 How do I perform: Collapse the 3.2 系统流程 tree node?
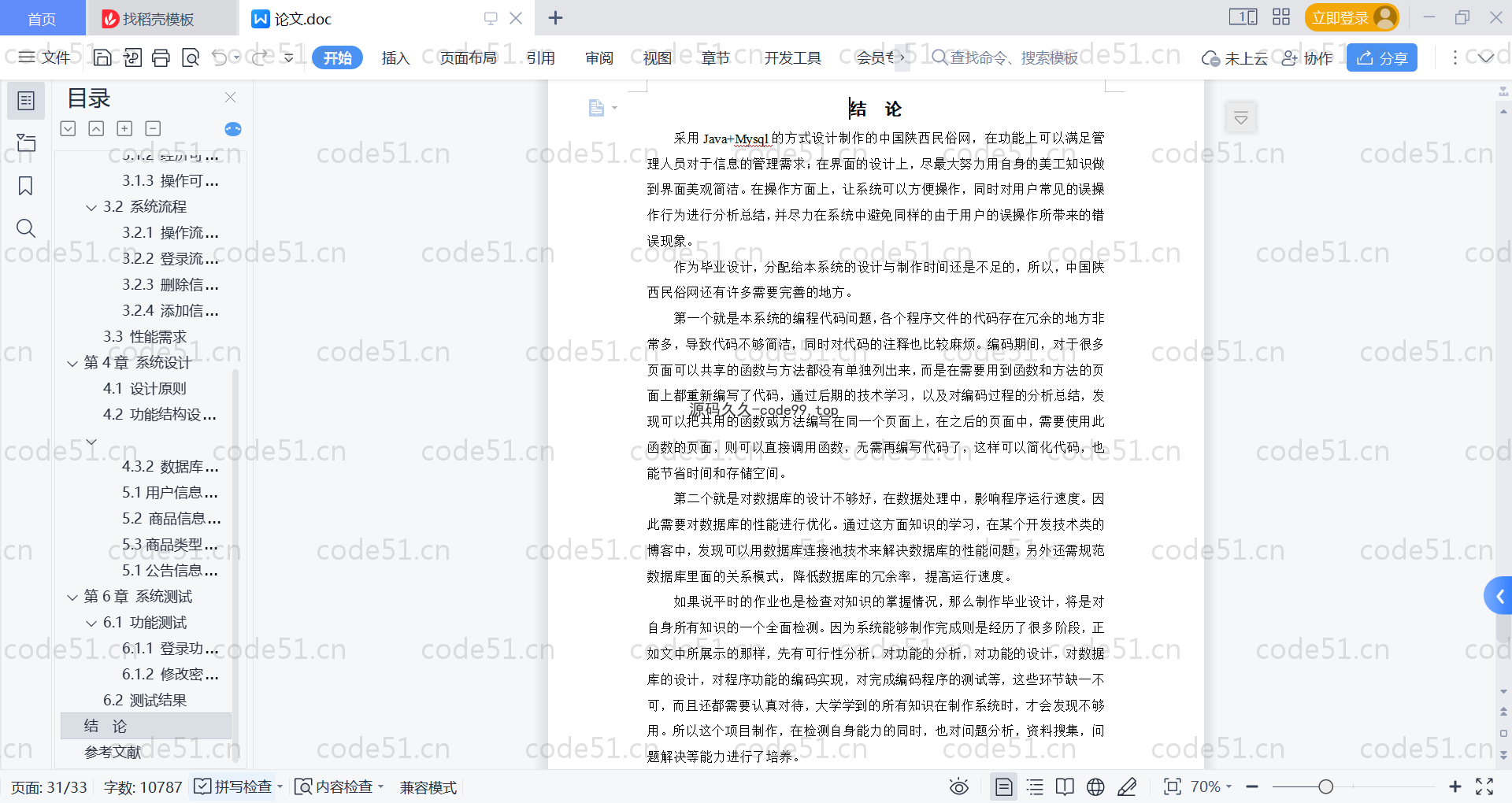tap(91, 207)
